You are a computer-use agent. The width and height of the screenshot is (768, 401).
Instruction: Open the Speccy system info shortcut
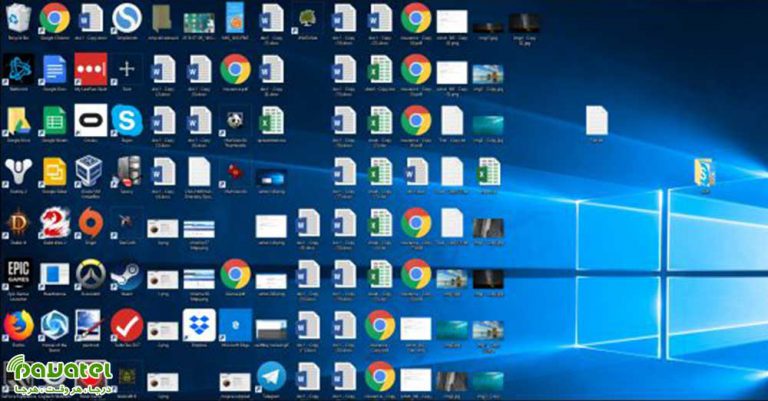pyautogui.click(x=127, y=172)
